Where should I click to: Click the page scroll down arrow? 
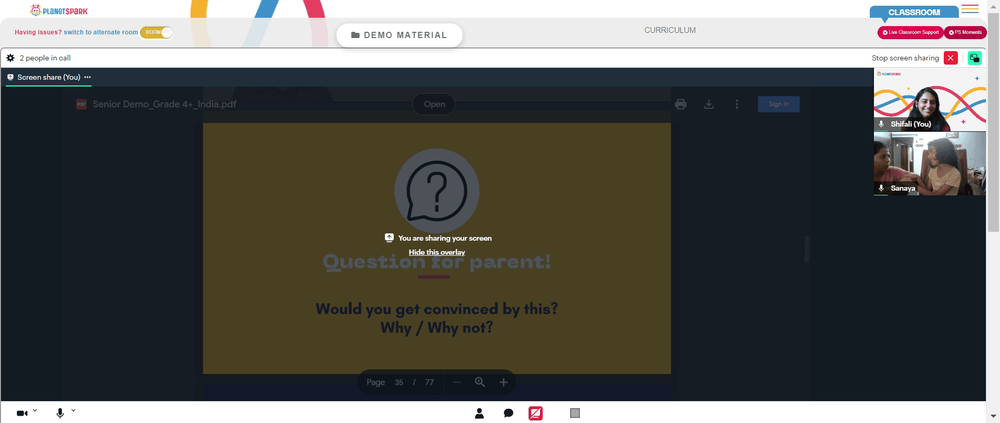[x=994, y=419]
